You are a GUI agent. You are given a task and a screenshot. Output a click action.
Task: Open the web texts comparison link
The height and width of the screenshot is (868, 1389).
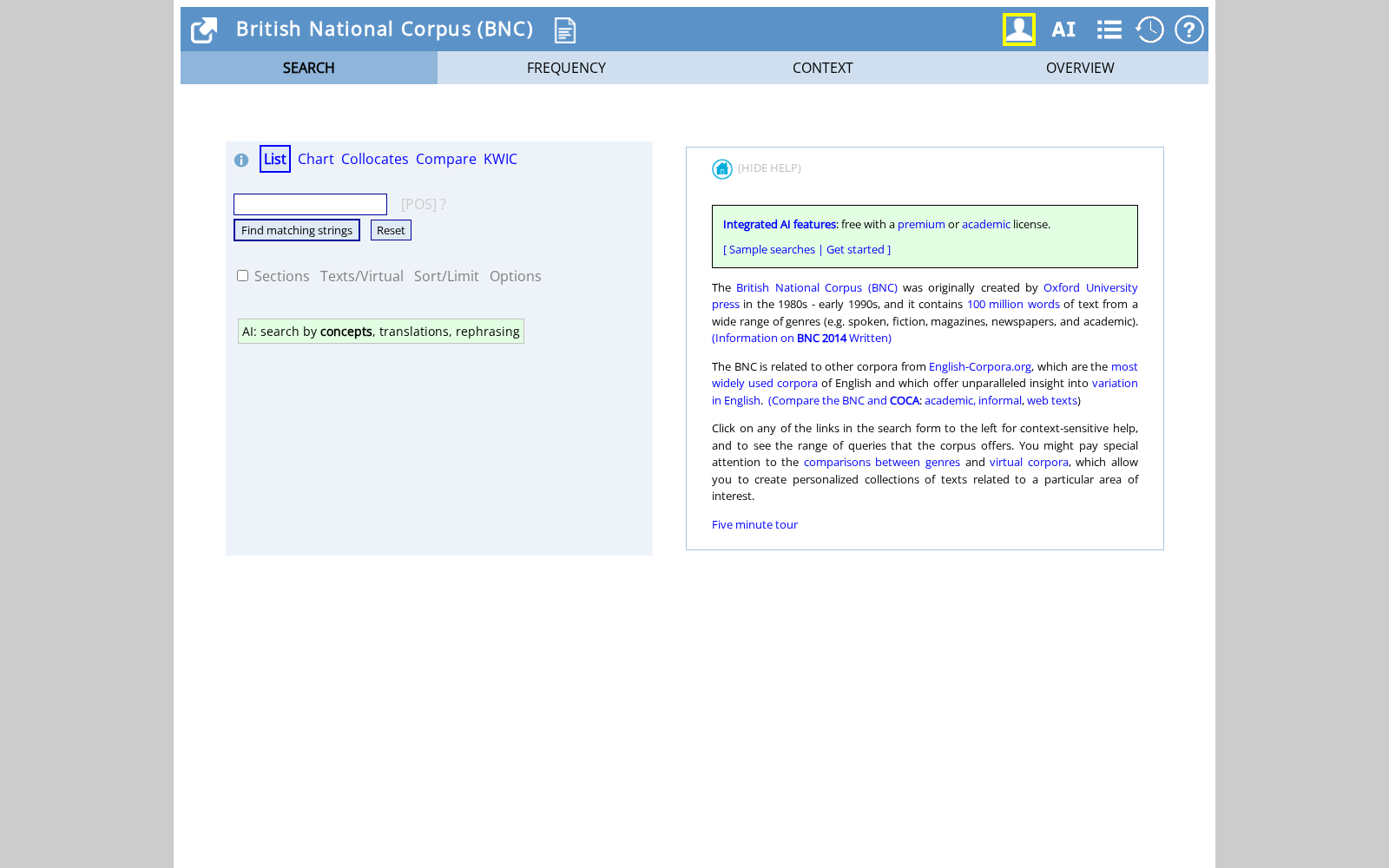click(1052, 401)
